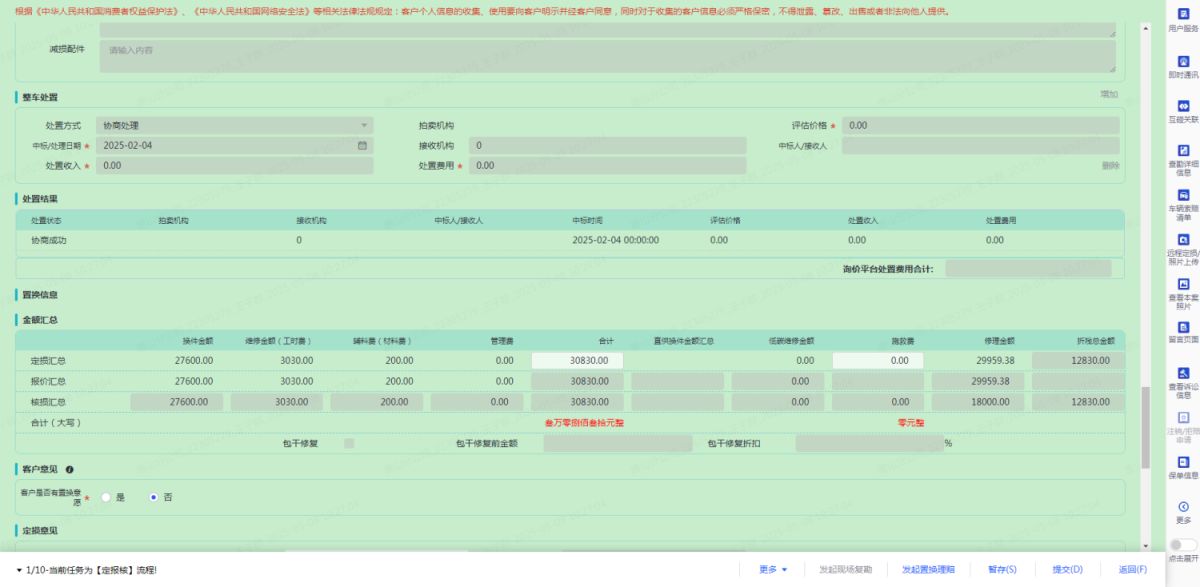The image size is (1200, 587).
Task: Click 发起置换理赔 in the bottom bar
Action: pyautogui.click(x=928, y=570)
